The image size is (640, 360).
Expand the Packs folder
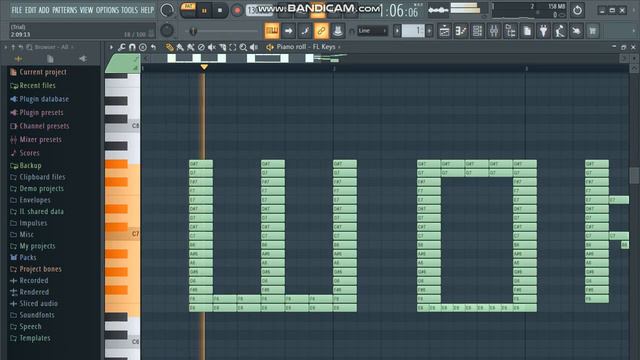pos(23,257)
